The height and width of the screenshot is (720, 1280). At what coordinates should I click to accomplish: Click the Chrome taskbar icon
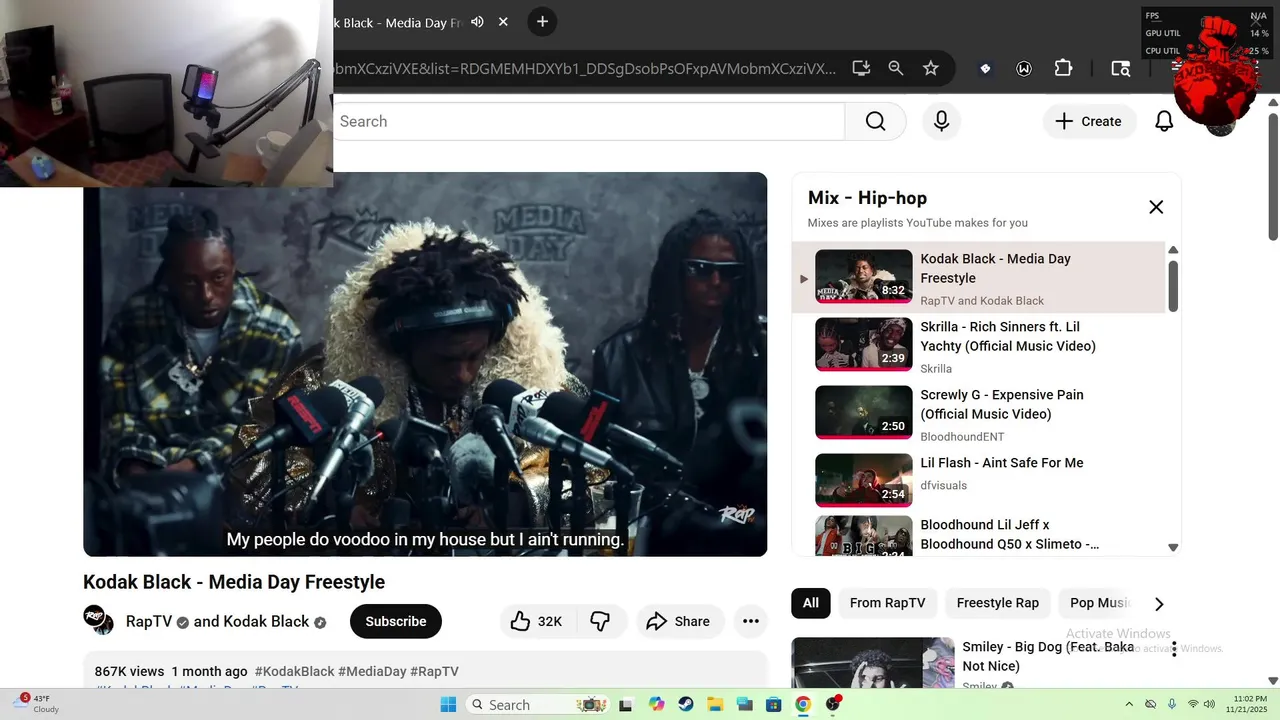[803, 704]
